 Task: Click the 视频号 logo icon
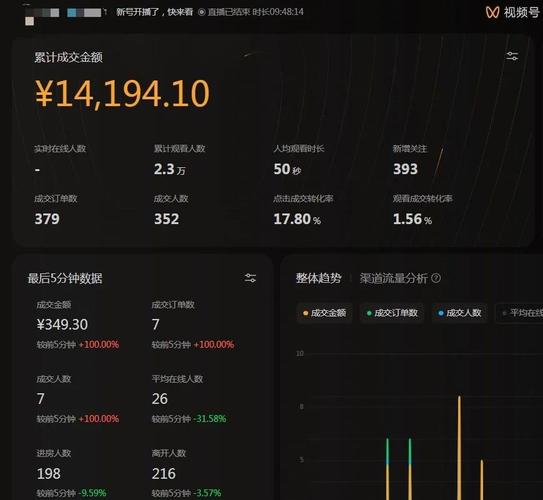492,12
